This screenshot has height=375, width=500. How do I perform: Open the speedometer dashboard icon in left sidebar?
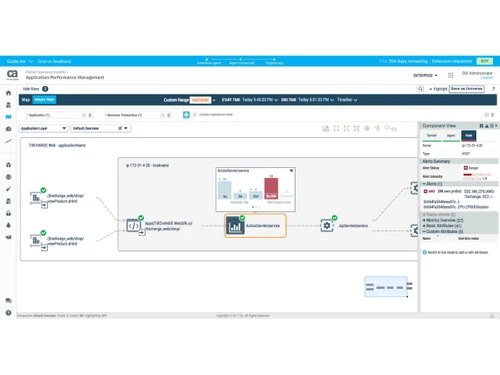pos(9,129)
